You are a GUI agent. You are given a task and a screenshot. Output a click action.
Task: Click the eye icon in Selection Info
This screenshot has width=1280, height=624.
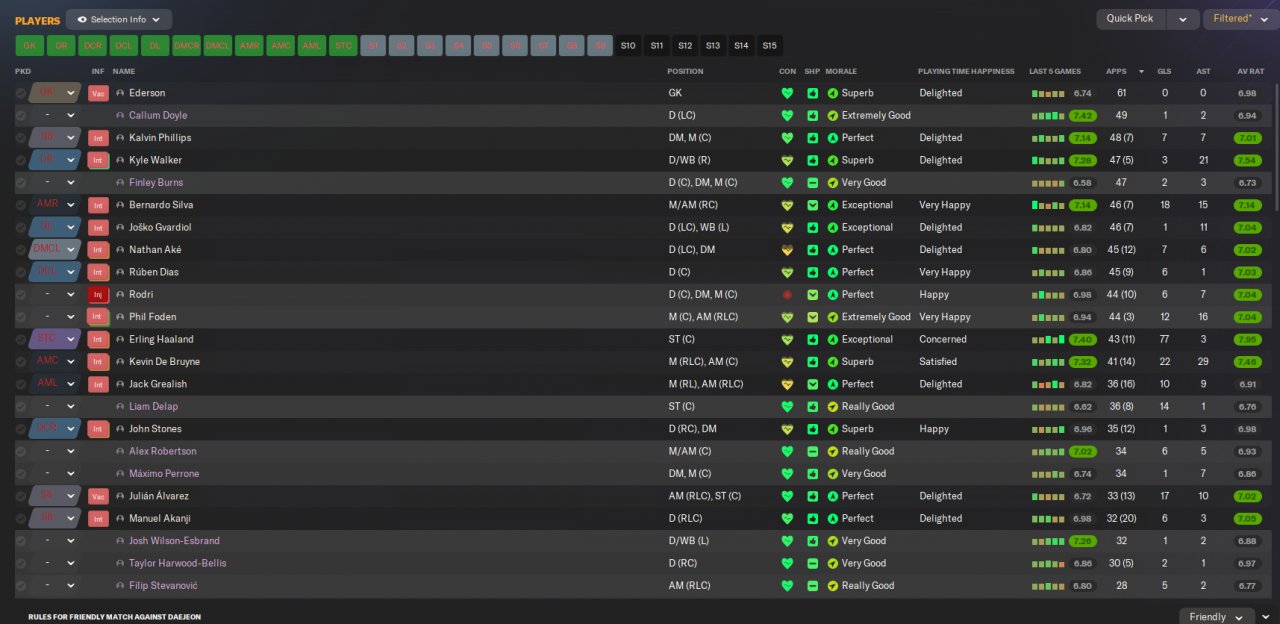(x=82, y=19)
